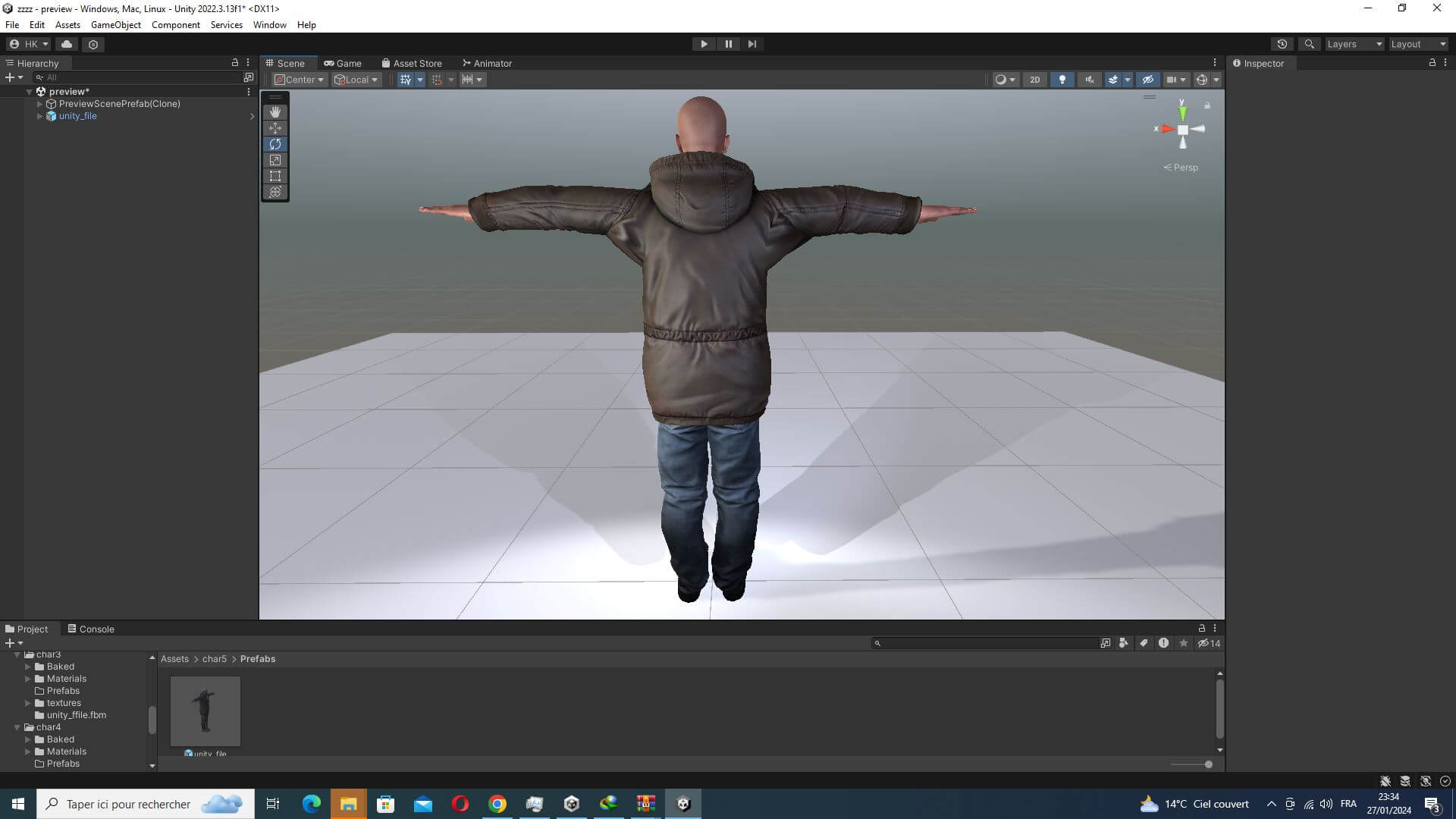Expand unity_file in Hierarchy
The width and height of the screenshot is (1456, 819).
(x=39, y=116)
